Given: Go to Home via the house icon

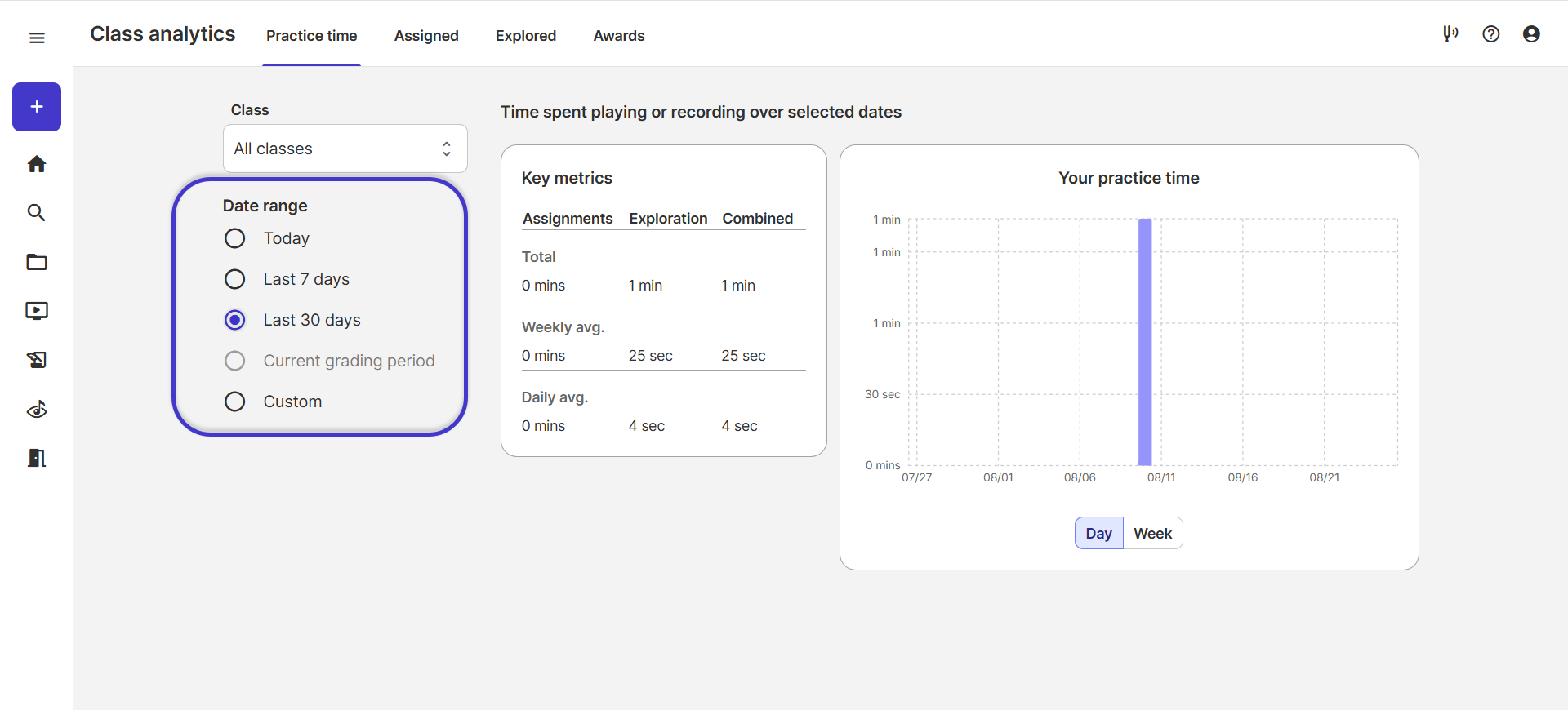Looking at the screenshot, I should [x=37, y=164].
